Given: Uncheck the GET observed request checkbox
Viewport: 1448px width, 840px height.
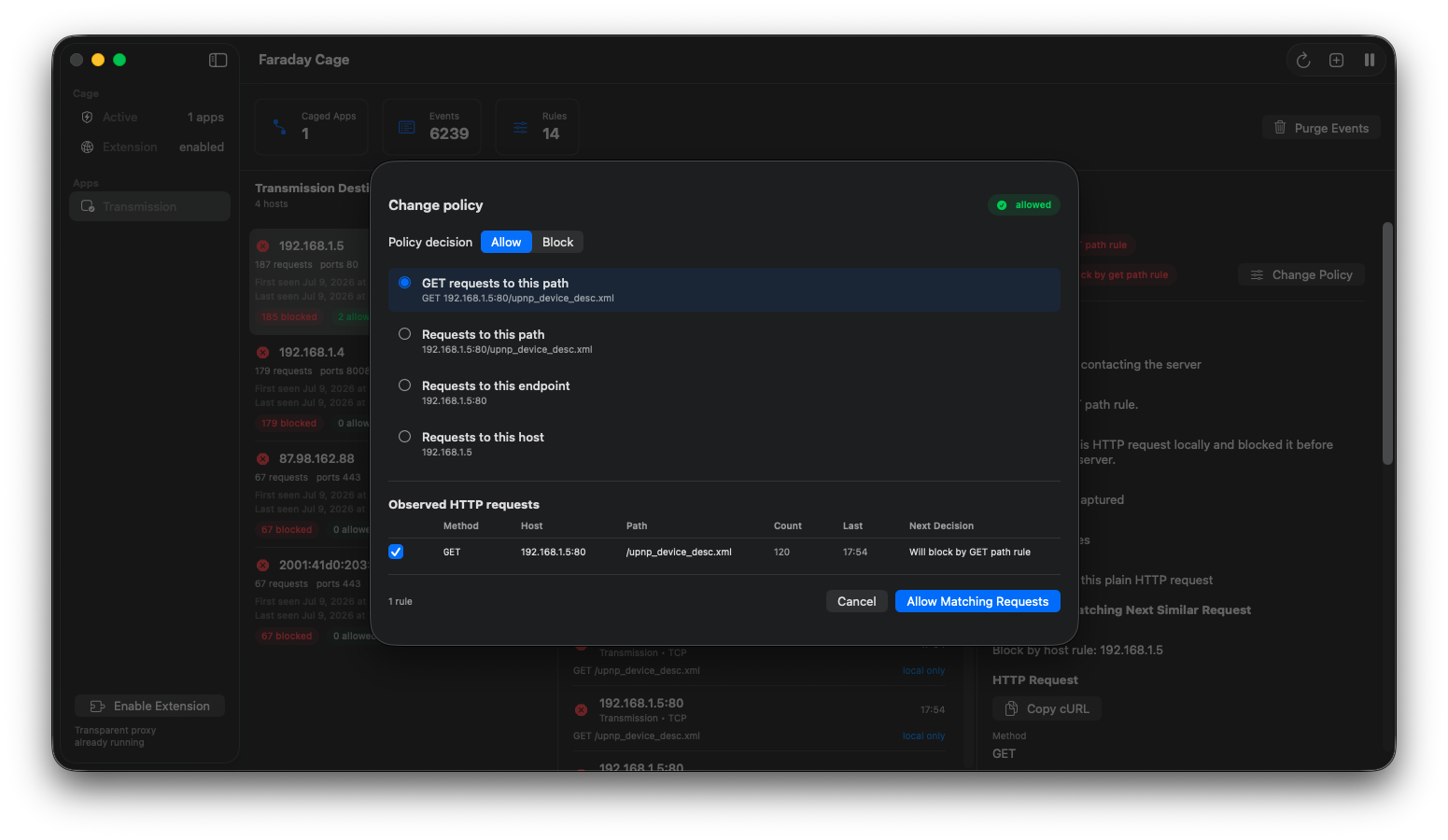Looking at the screenshot, I should tap(396, 552).
